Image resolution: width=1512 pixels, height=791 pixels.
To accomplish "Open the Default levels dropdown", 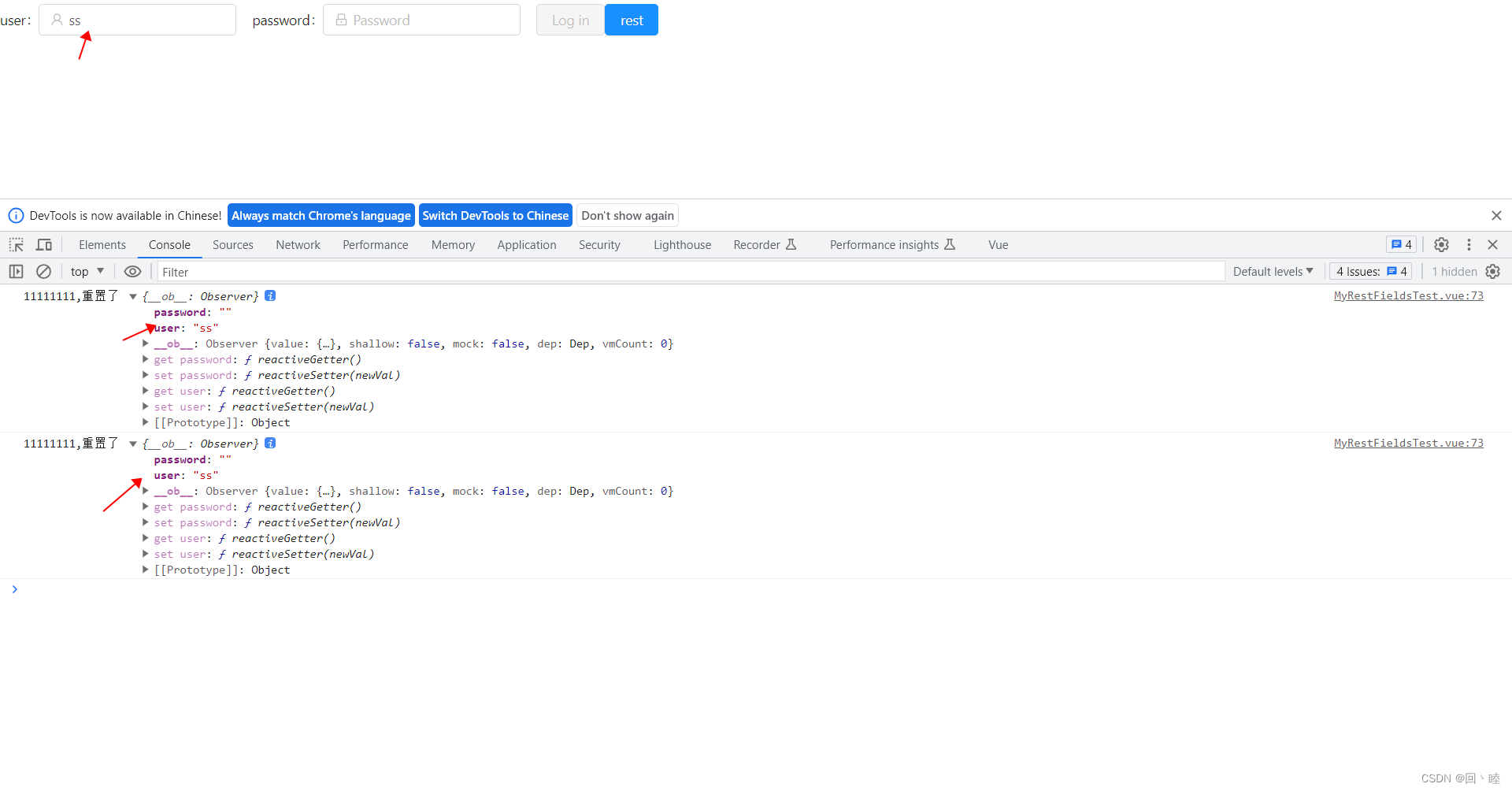I will click(1272, 271).
